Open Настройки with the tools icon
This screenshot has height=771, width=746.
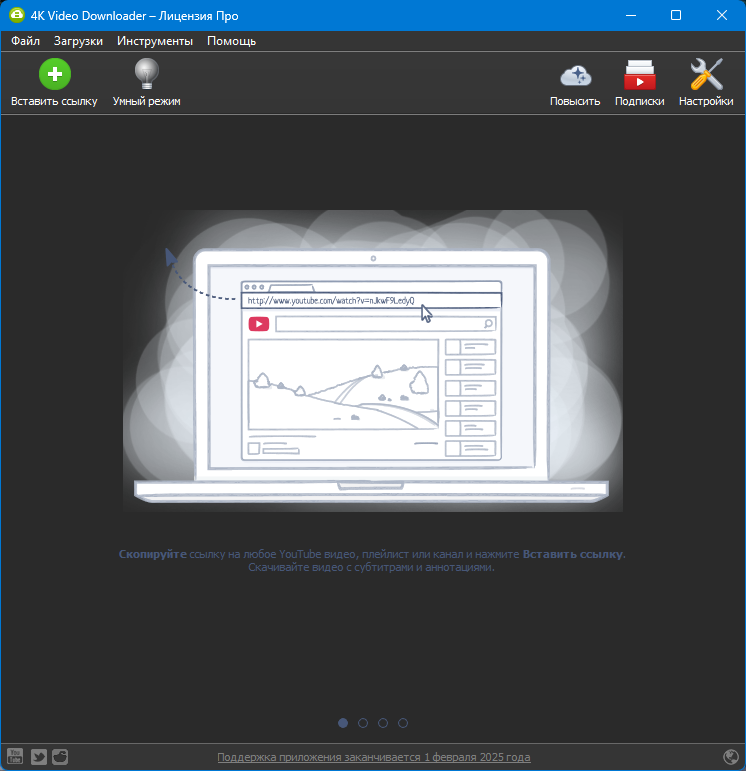(706, 74)
